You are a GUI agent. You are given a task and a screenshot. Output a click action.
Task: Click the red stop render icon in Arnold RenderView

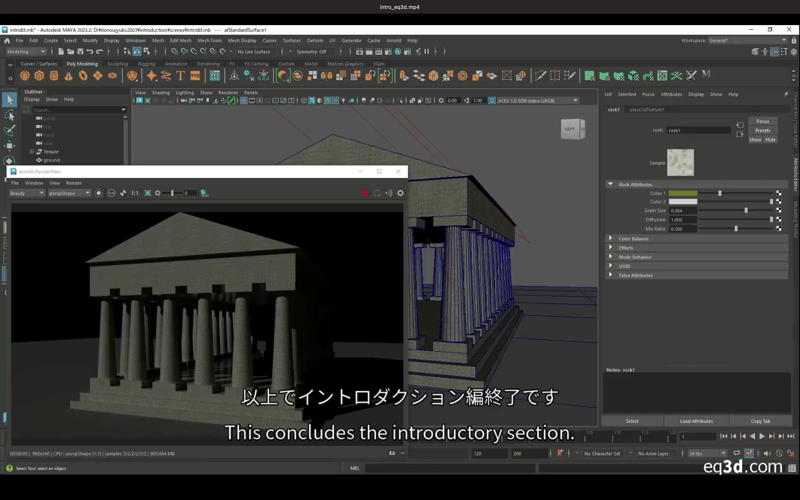coord(365,193)
